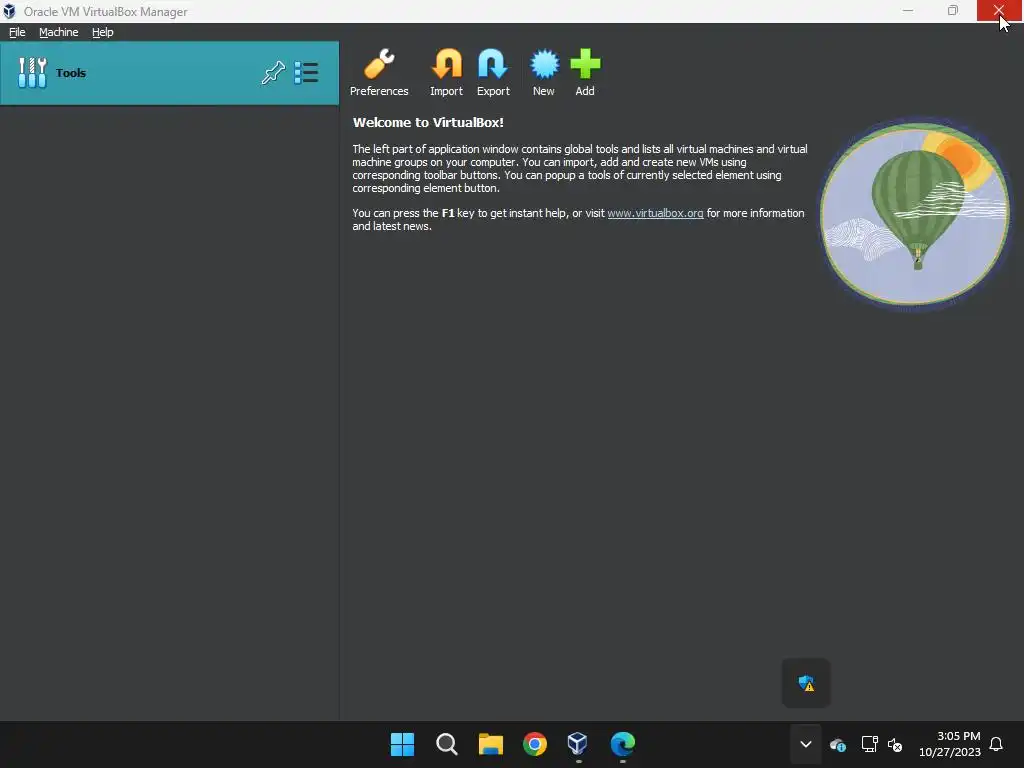Open the File menu

coord(17,32)
